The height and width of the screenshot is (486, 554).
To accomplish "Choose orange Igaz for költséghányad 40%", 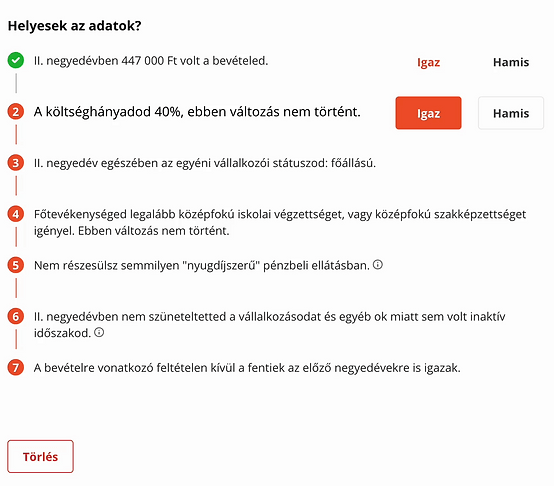I will [428, 113].
